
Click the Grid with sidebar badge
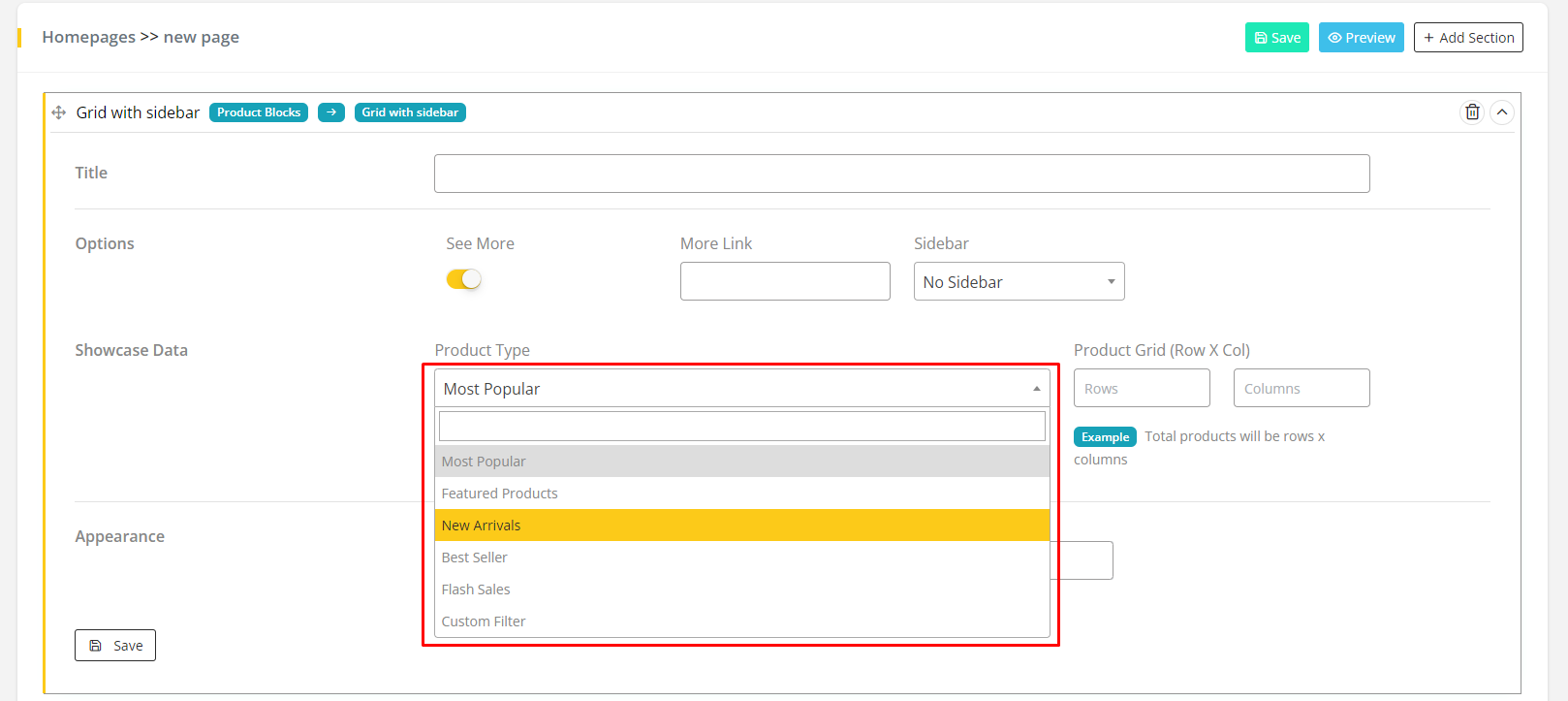tap(410, 112)
